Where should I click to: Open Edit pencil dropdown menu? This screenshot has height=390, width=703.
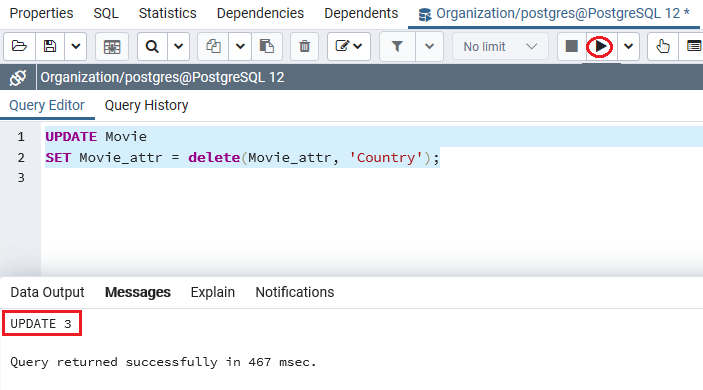[x=349, y=46]
